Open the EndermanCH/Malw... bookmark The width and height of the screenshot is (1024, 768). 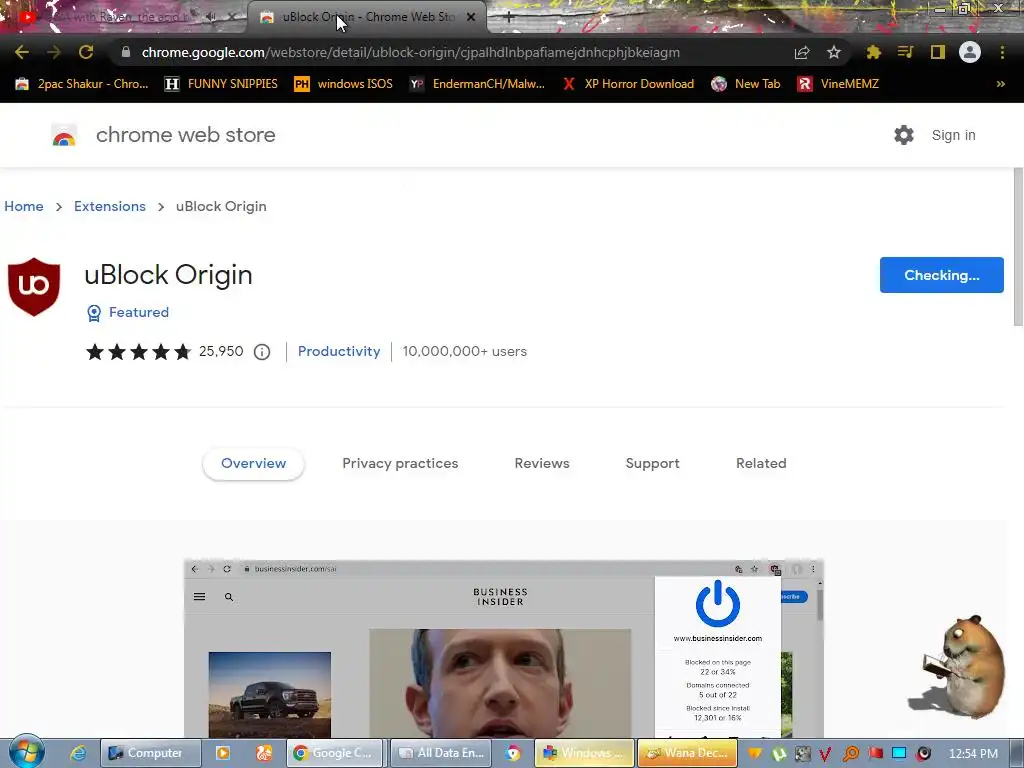pyautogui.click(x=477, y=84)
